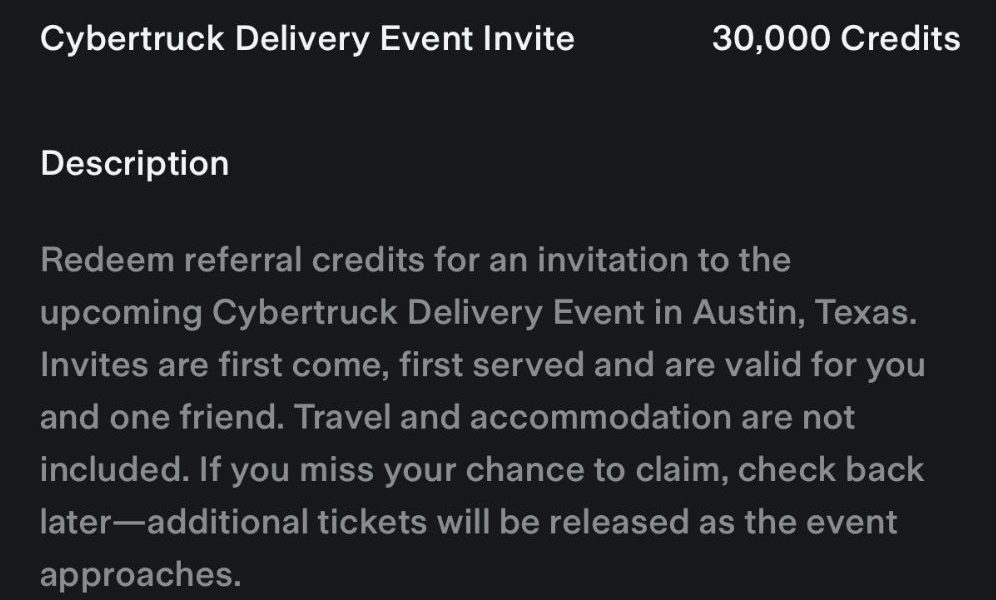Select the phrase referral credits
The height and width of the screenshot is (600, 996).
[304, 260]
